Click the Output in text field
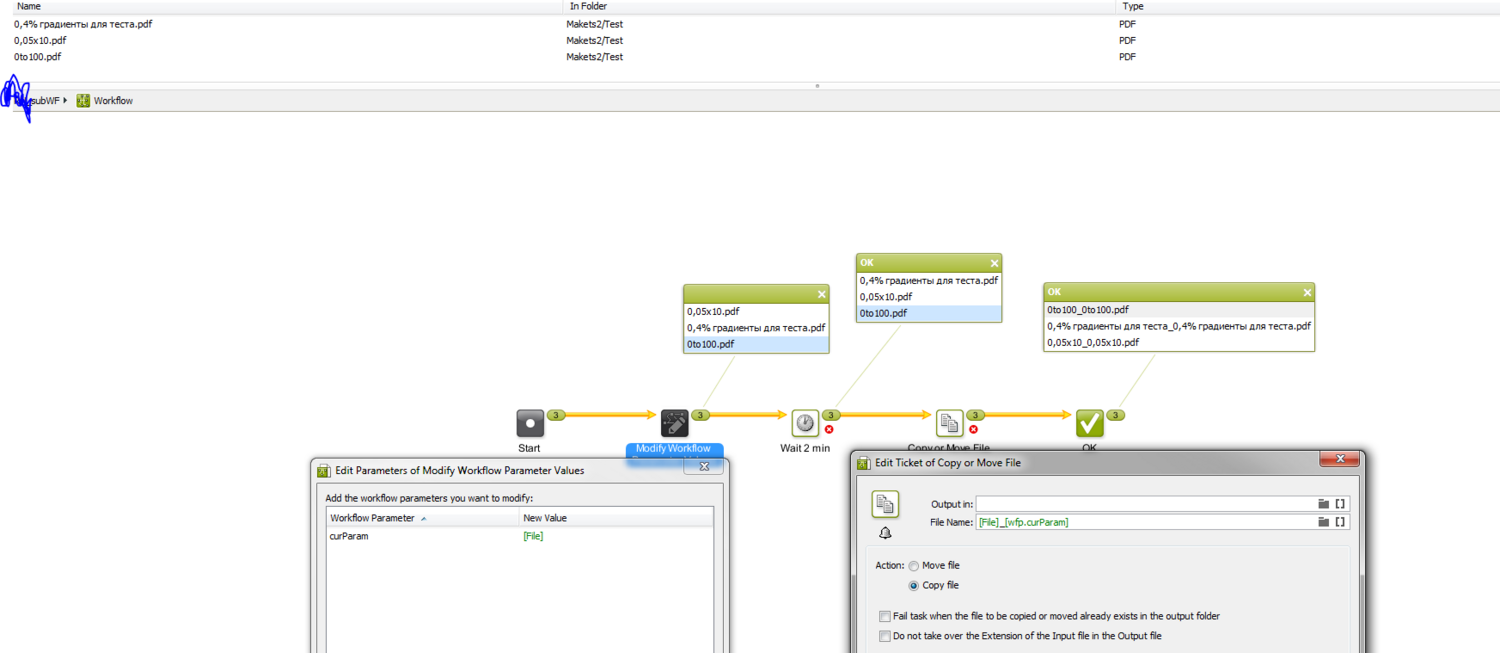Viewport: 1500px width, 653px height. (x=1145, y=504)
